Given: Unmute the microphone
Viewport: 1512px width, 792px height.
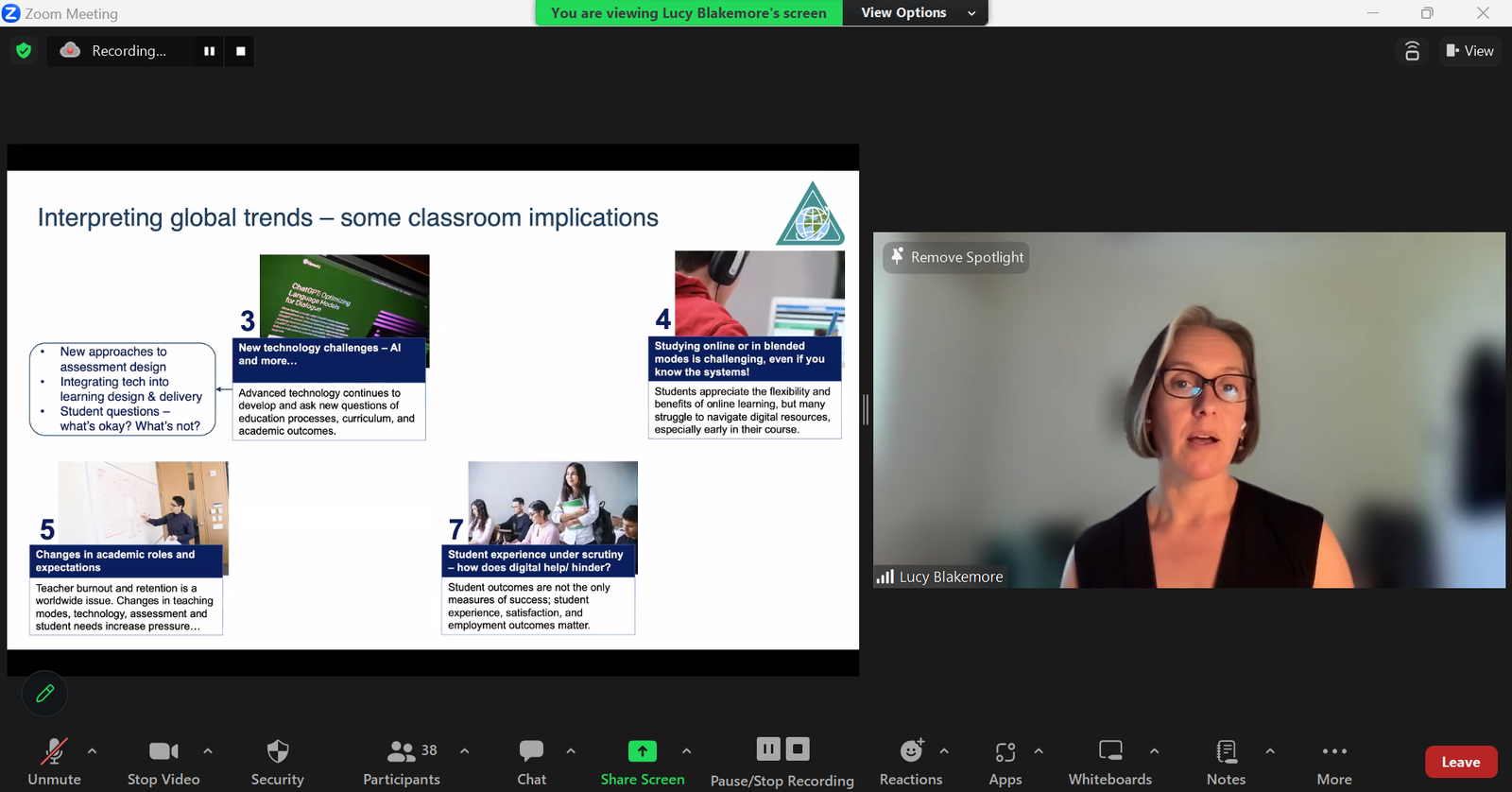Looking at the screenshot, I should (x=54, y=761).
